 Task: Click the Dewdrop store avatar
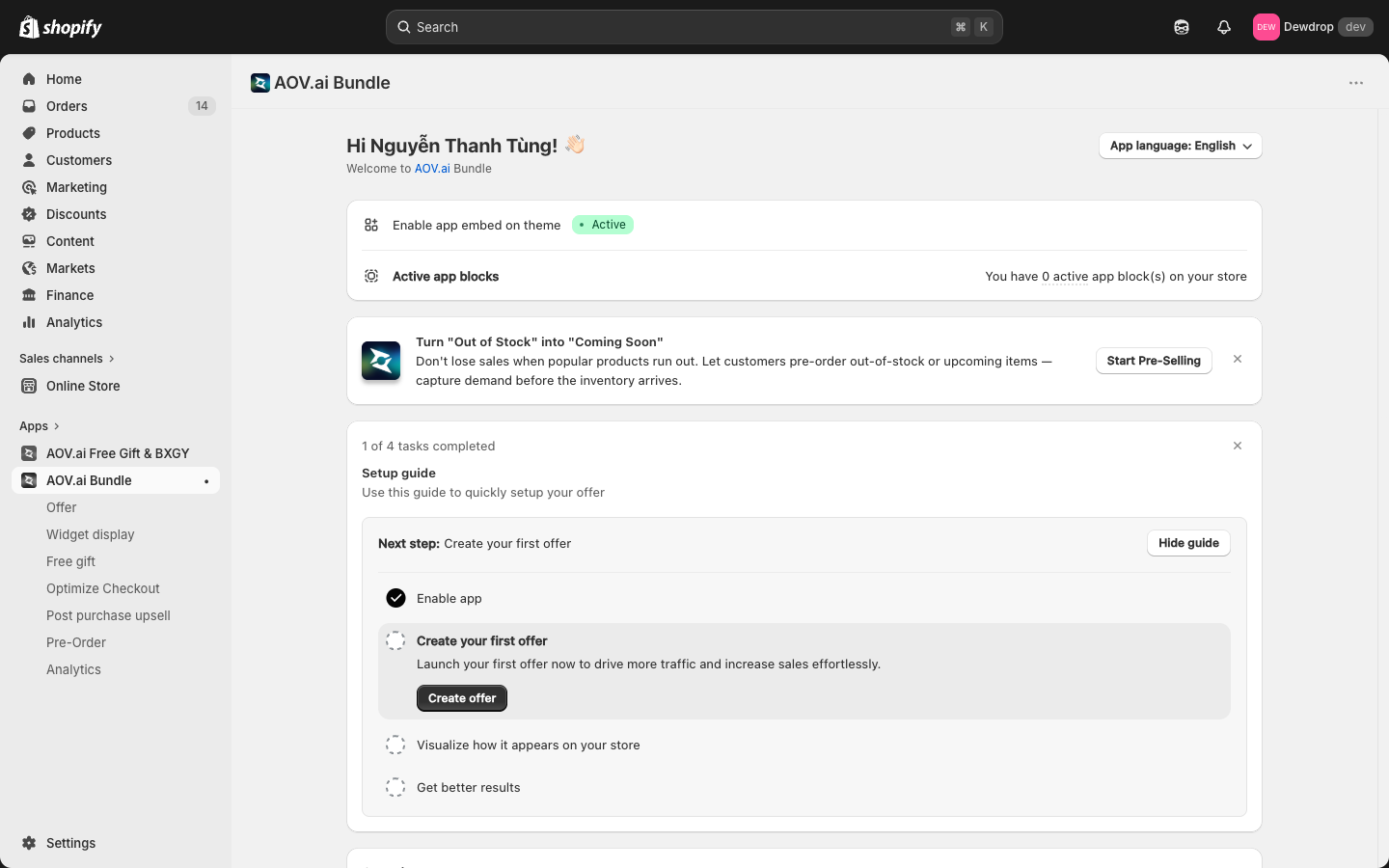point(1266,27)
